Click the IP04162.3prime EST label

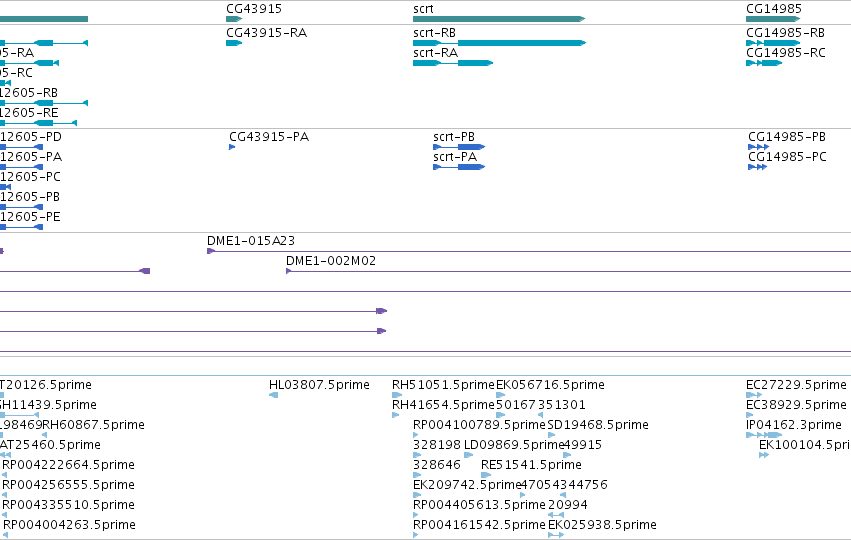(794, 425)
